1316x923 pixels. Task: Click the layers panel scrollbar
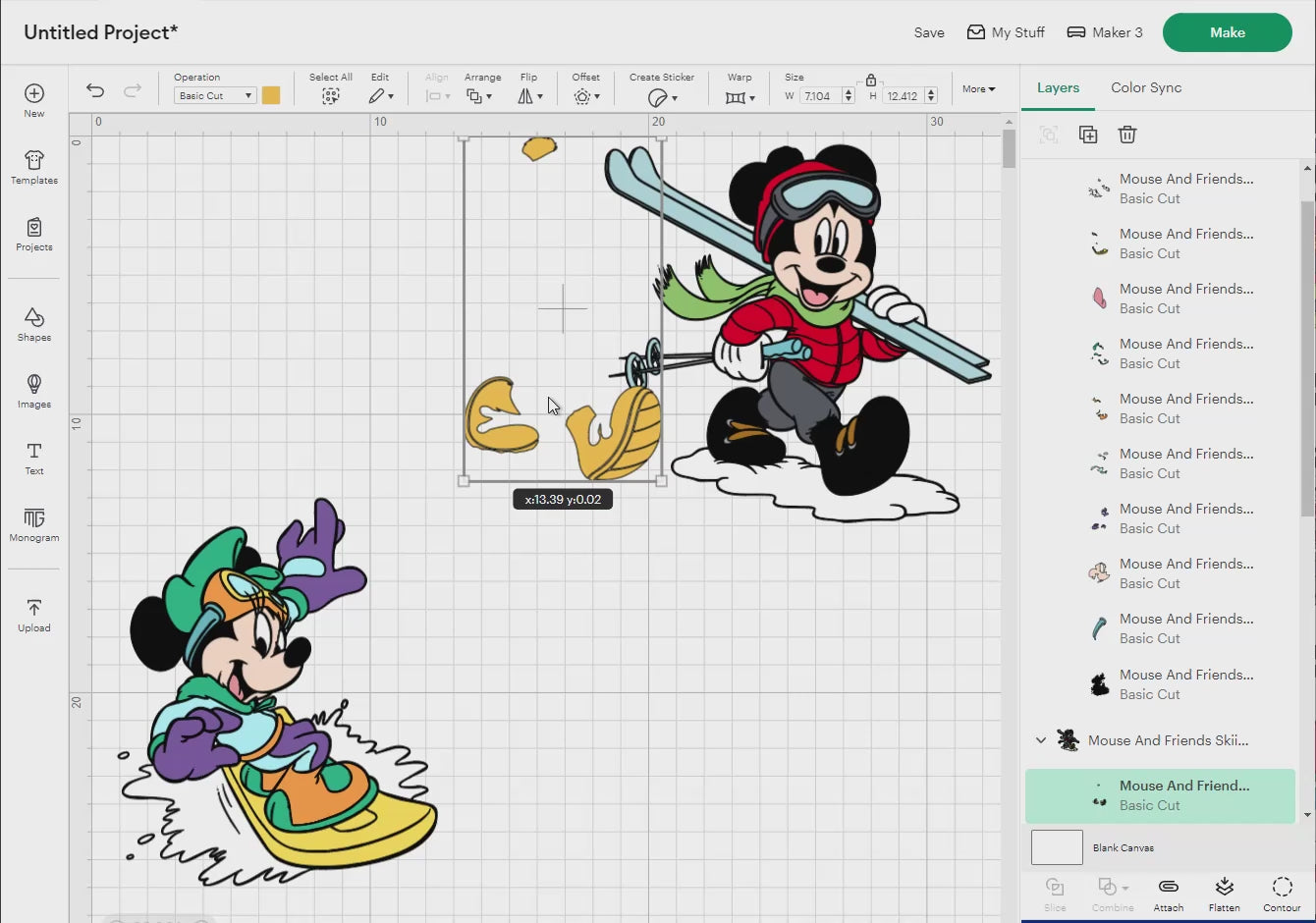click(x=1307, y=358)
